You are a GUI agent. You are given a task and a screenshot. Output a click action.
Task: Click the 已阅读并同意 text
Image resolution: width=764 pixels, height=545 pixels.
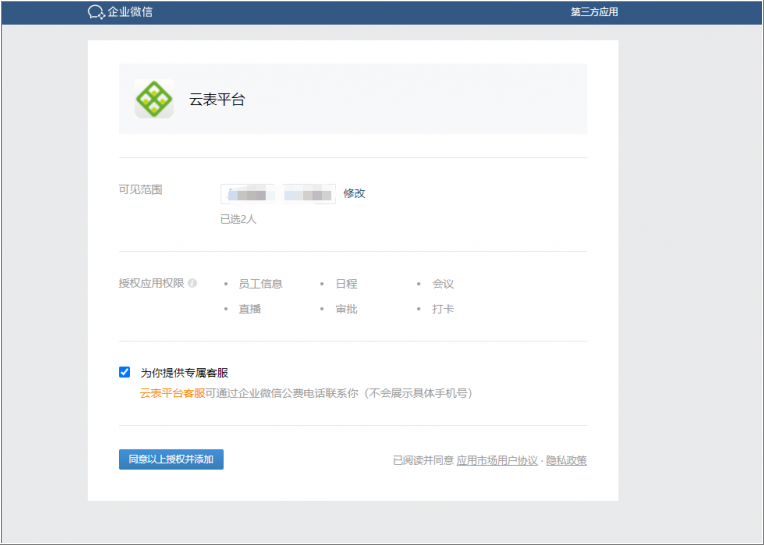click(x=423, y=460)
